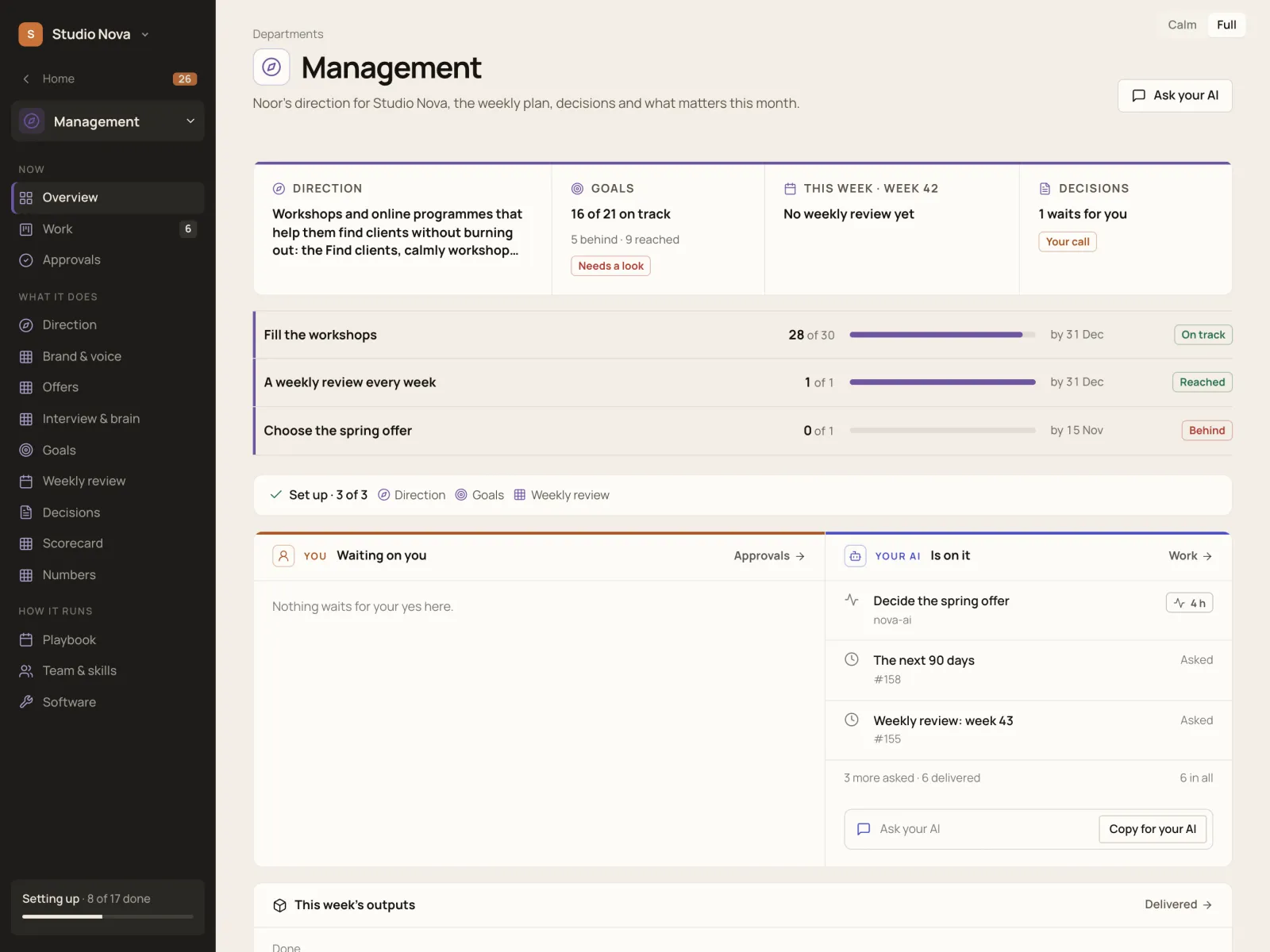
Task: Click the Work board icon in sidebar
Action: click(x=26, y=229)
